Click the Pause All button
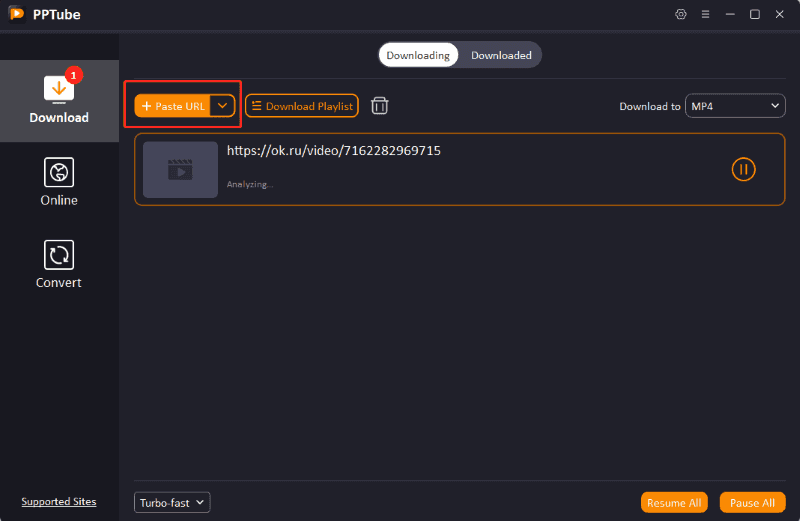The image size is (800, 521). pos(752,503)
